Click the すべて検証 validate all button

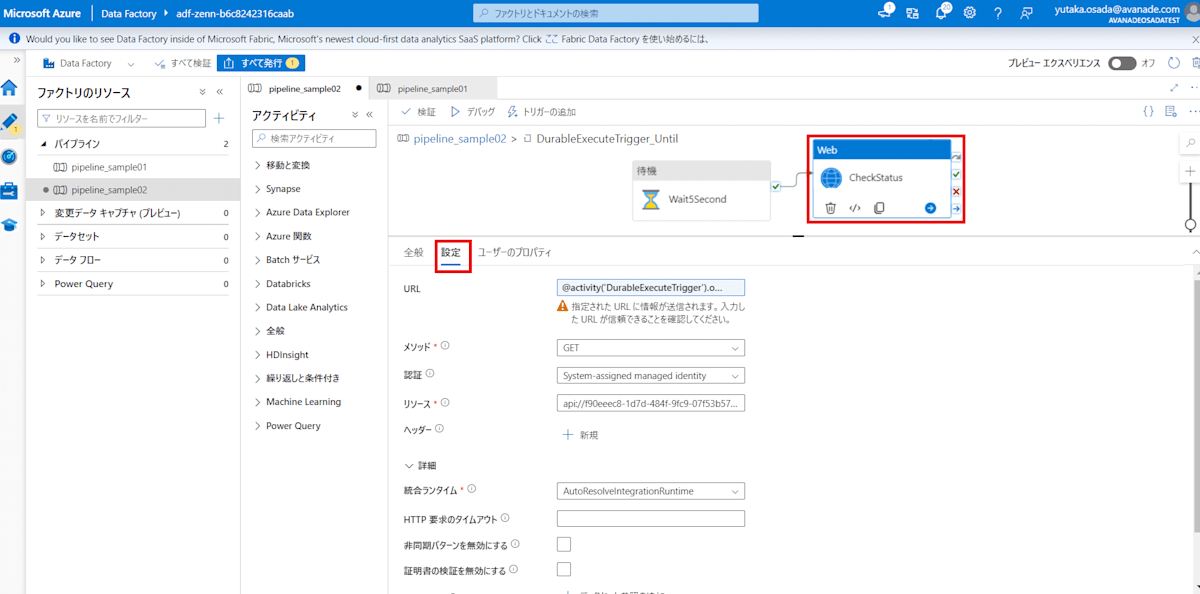pos(183,63)
